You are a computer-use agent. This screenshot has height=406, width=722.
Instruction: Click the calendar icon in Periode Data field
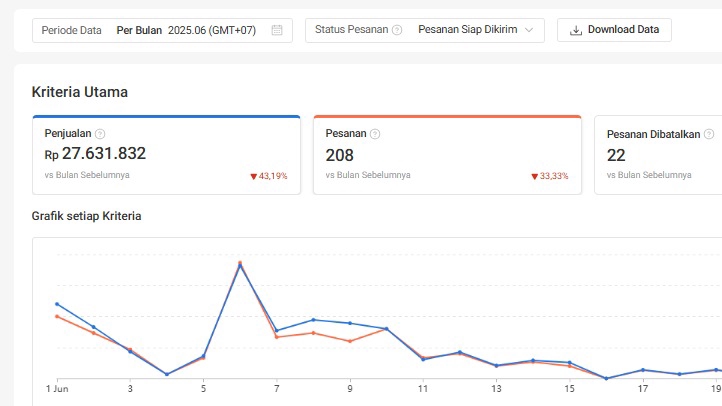277,30
